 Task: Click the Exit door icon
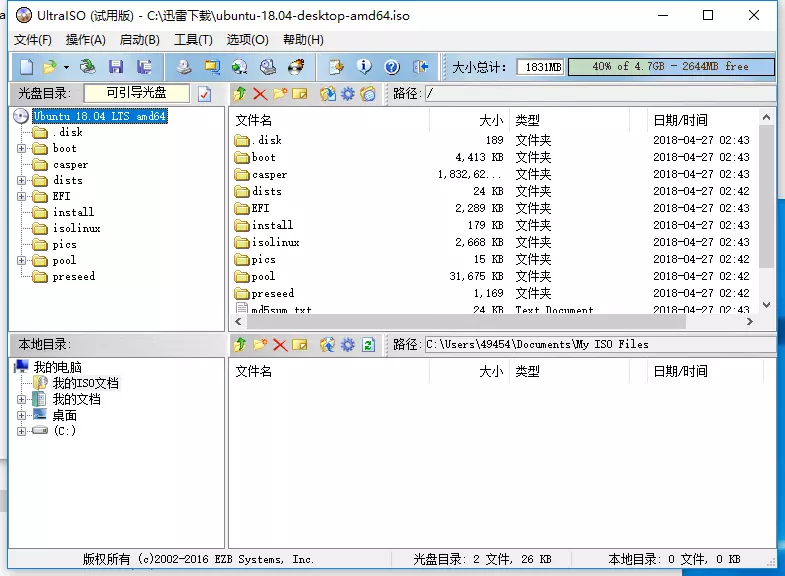[421, 67]
